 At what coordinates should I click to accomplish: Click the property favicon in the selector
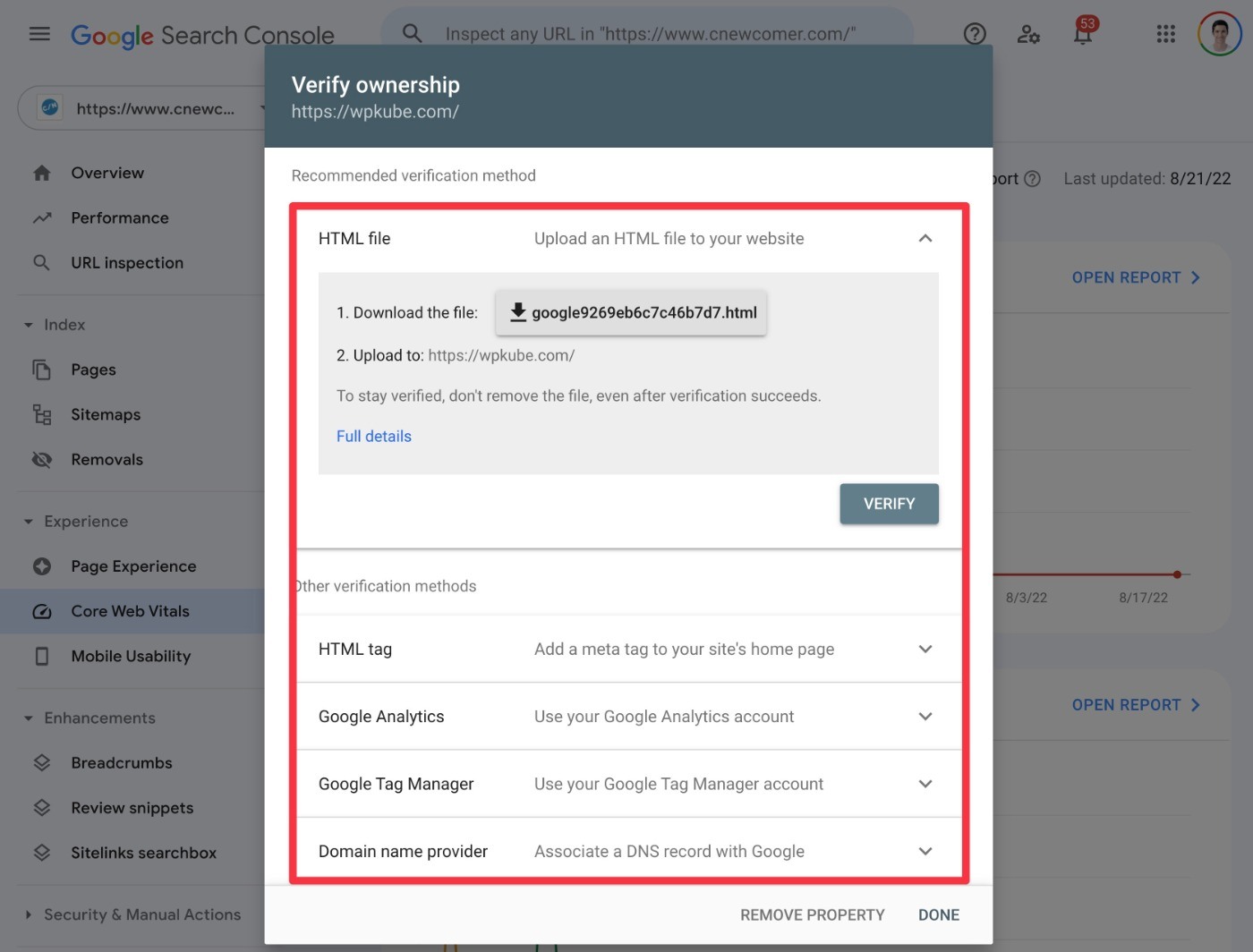click(x=50, y=108)
